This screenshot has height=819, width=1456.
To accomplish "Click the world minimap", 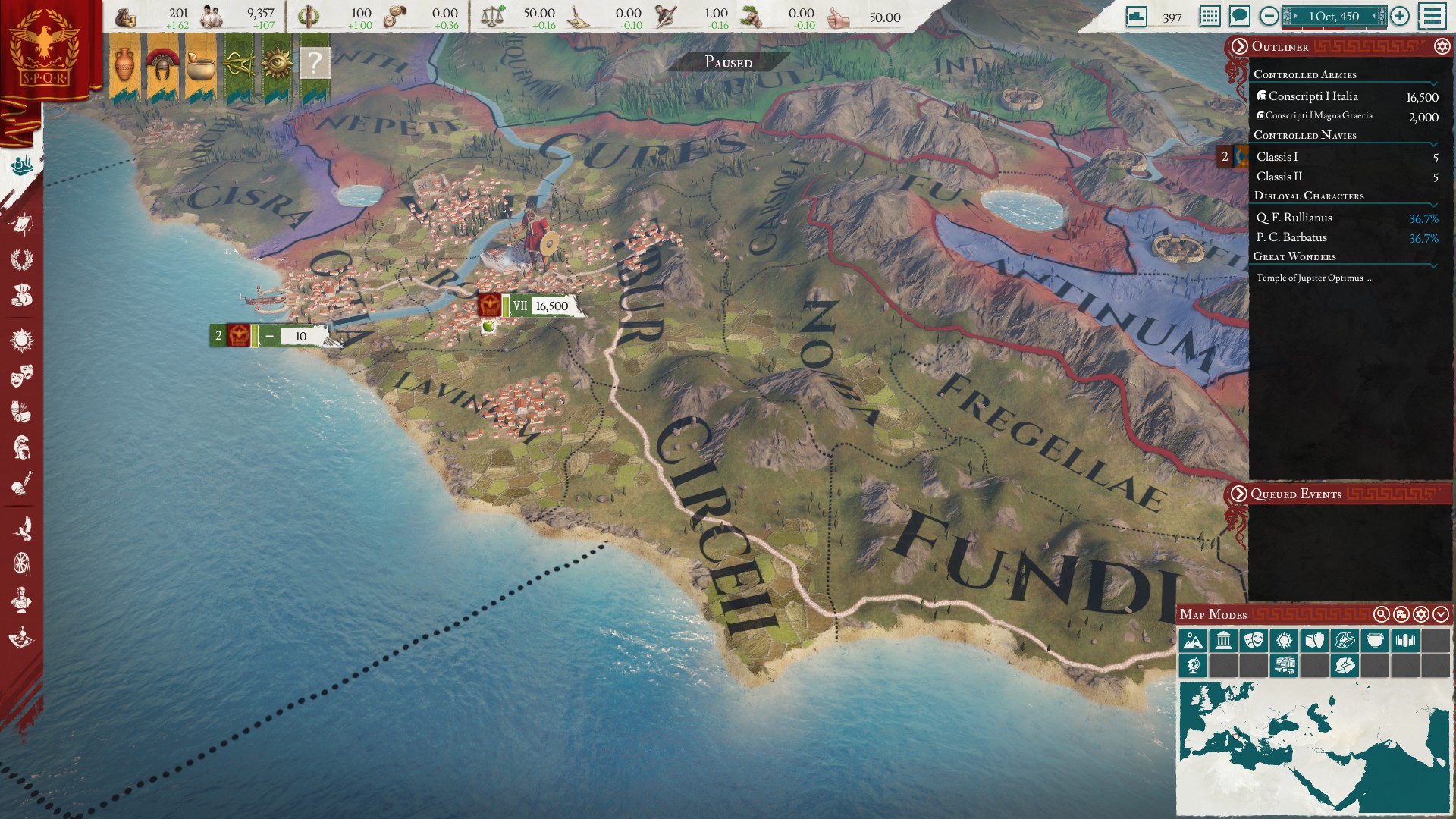I will 1313,747.
